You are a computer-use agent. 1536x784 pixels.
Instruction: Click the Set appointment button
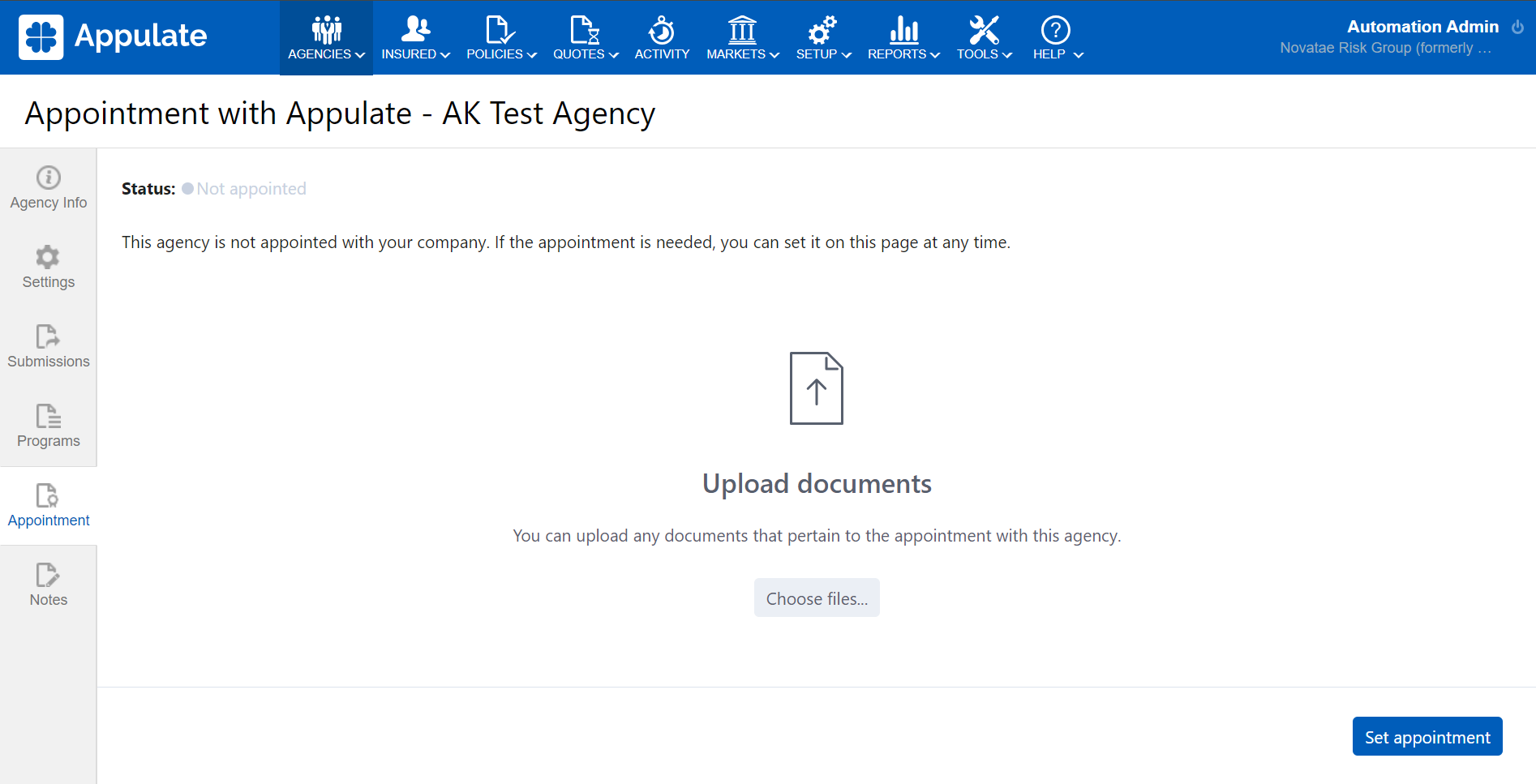coord(1427,736)
